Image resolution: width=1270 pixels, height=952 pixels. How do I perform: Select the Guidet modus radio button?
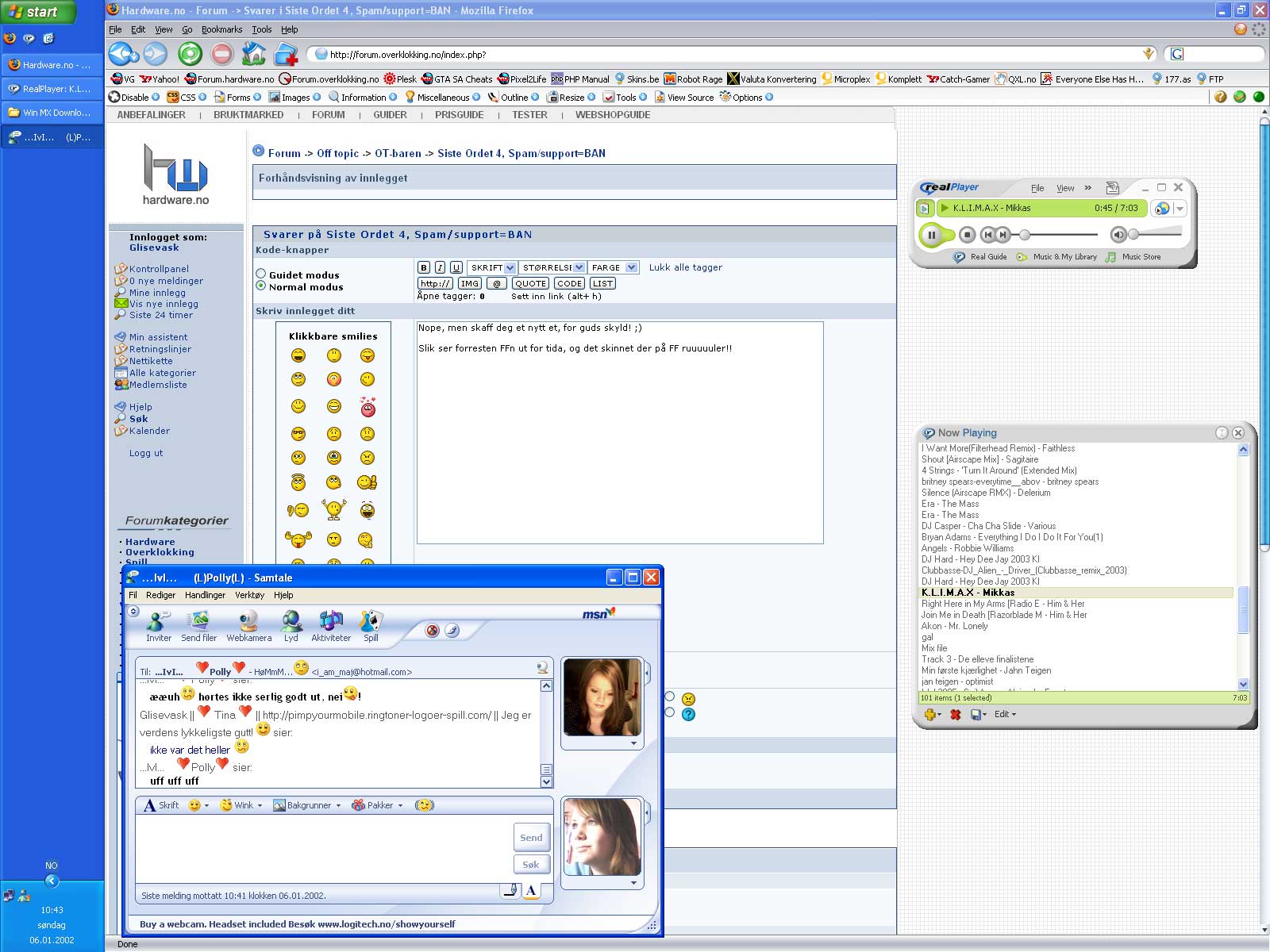click(x=260, y=274)
